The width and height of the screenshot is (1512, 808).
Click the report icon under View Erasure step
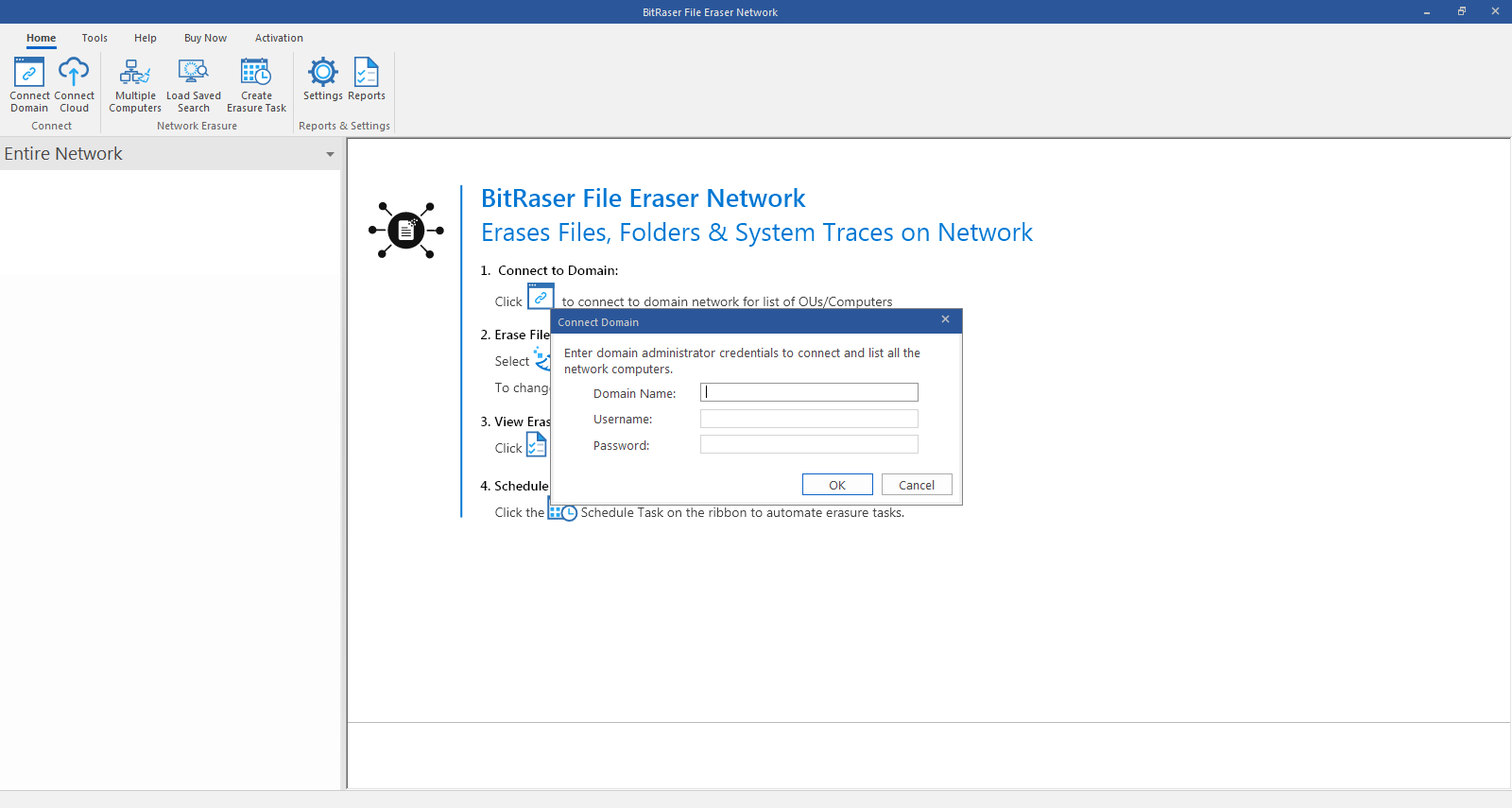[537, 444]
